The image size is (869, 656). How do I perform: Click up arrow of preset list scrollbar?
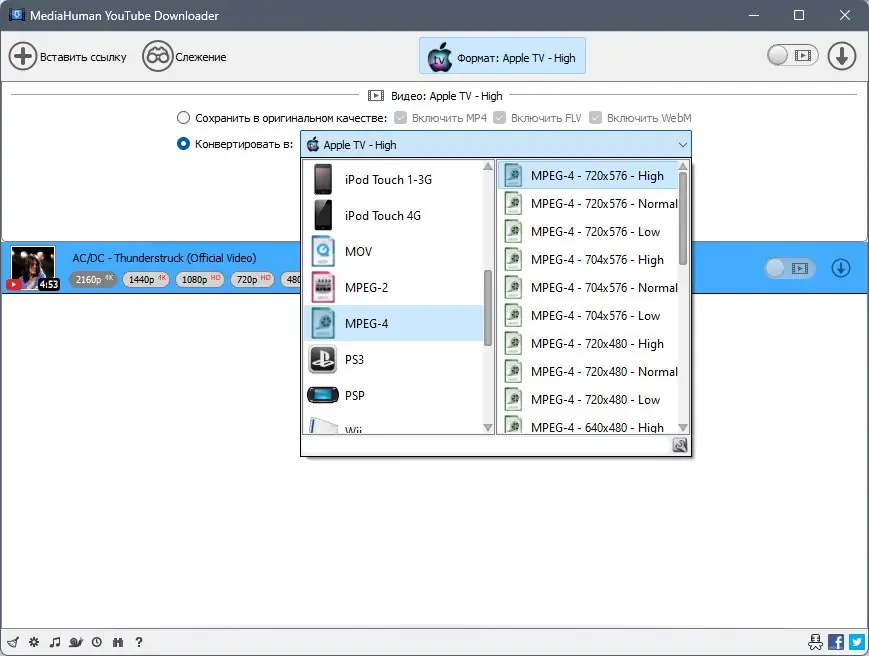683,166
